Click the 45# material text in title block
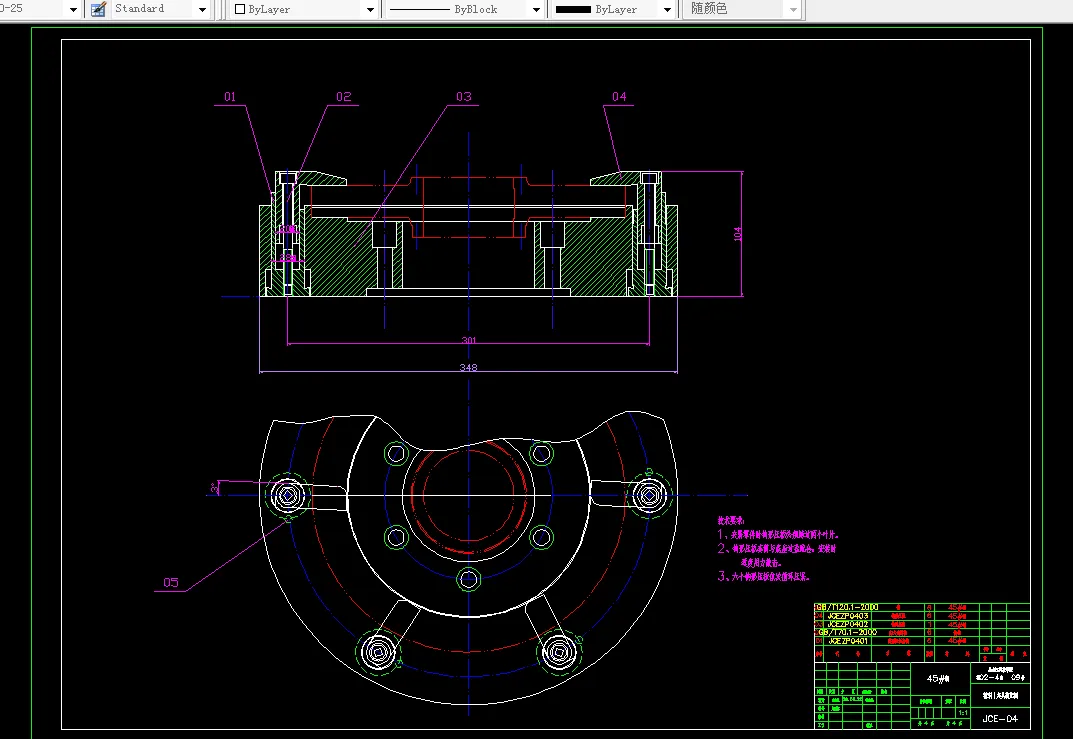The height and width of the screenshot is (739, 1073). pos(938,679)
